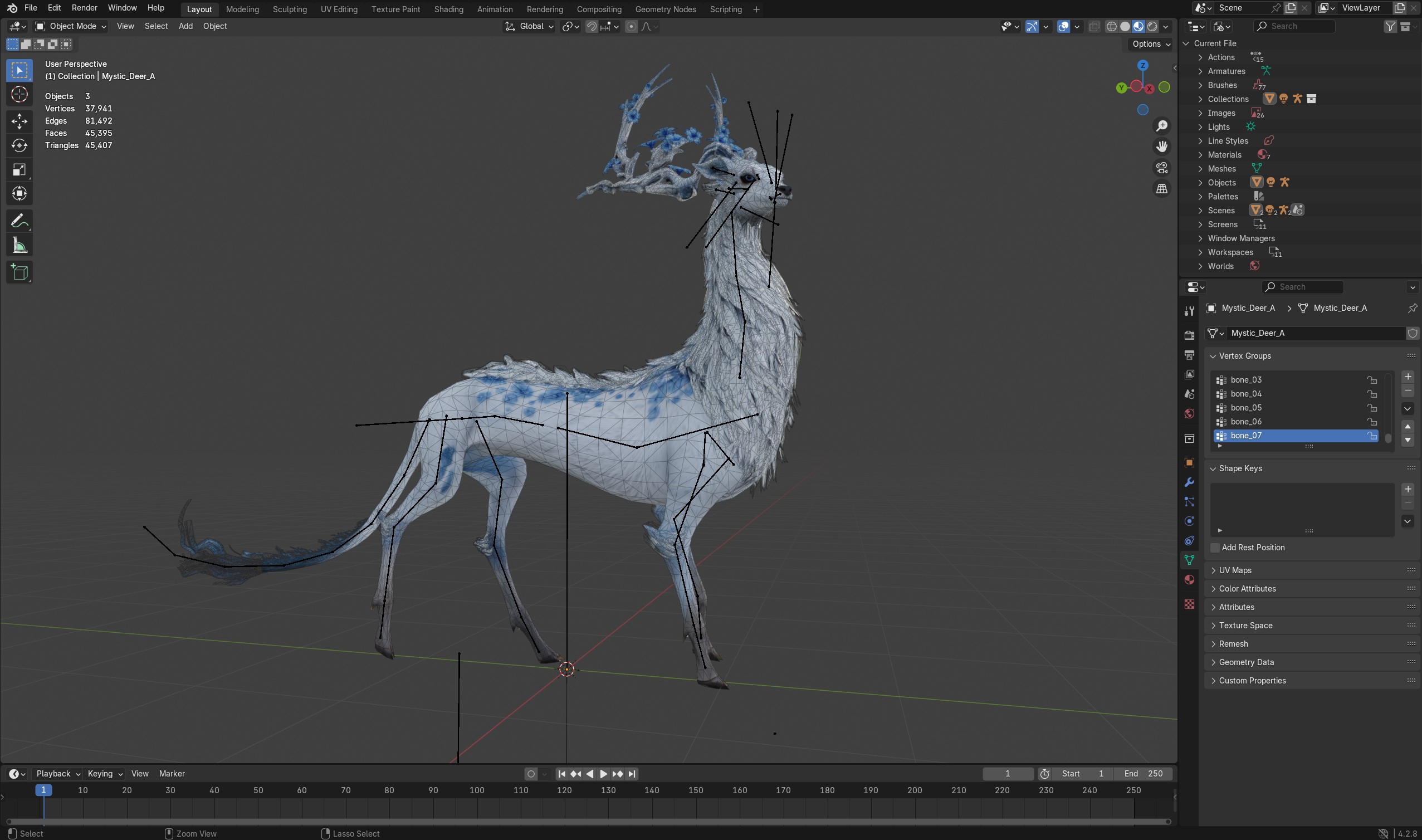This screenshot has height=840, width=1422.
Task: Select the Add Cube tool
Action: 19,273
